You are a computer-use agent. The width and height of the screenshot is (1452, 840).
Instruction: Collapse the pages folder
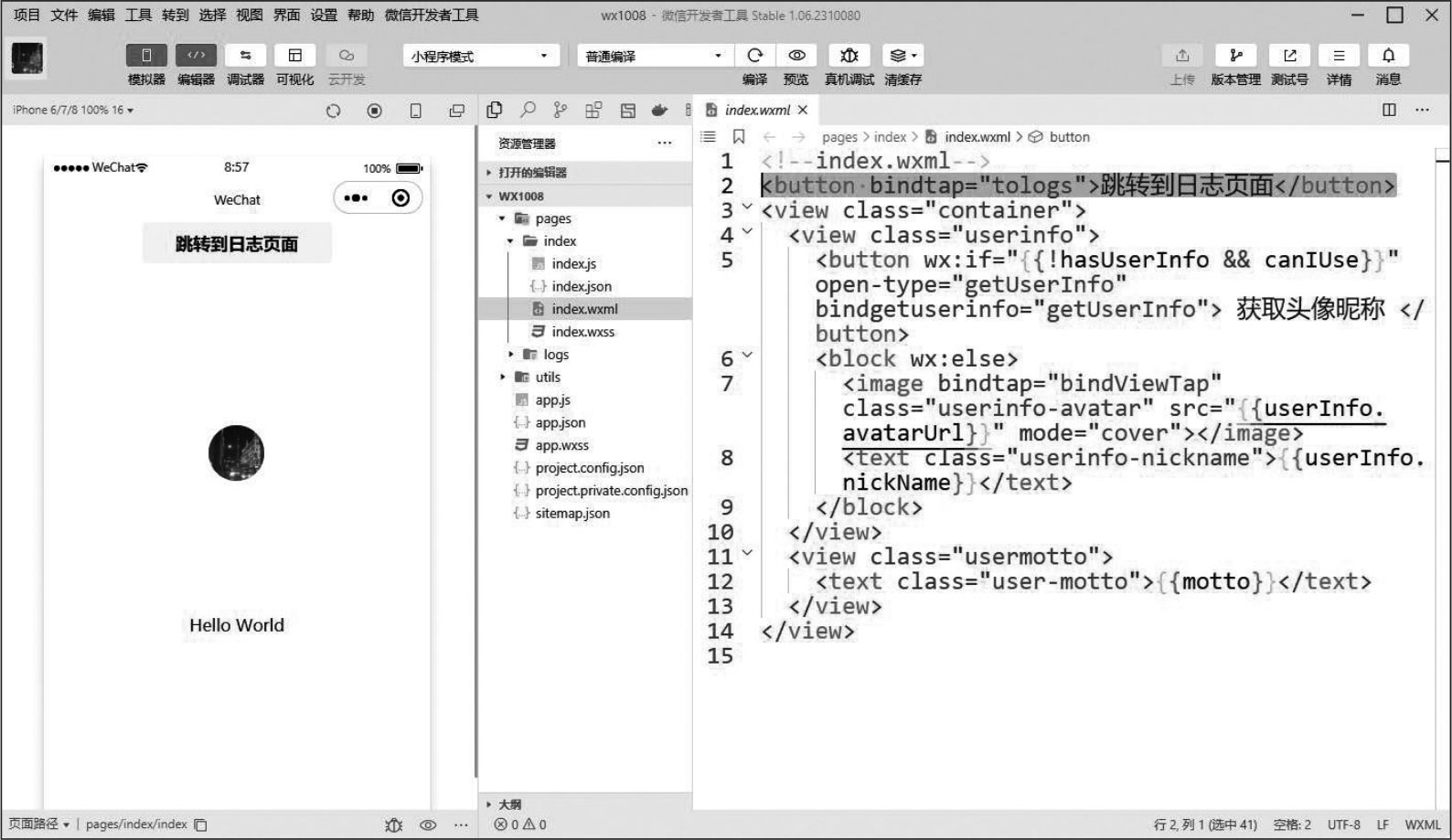coord(585,218)
